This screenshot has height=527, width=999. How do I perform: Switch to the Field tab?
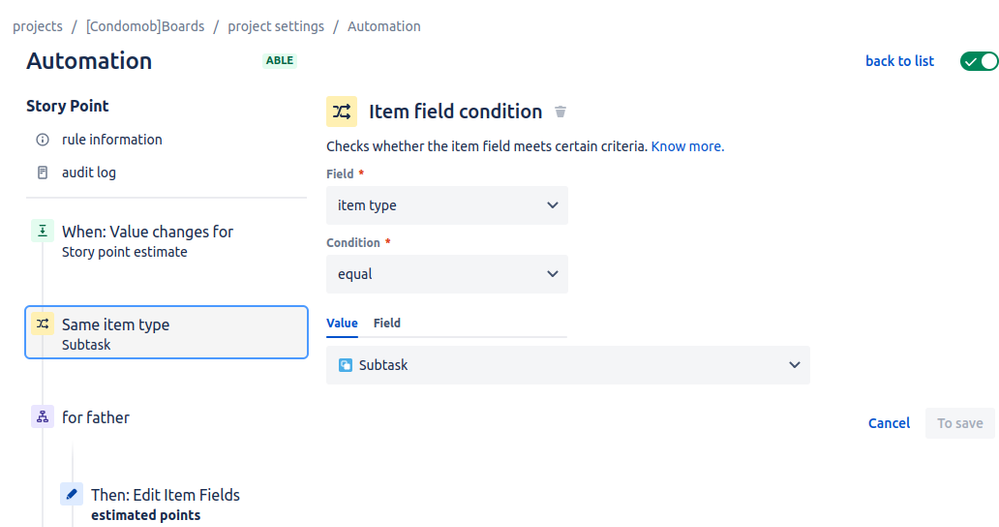tap(387, 323)
